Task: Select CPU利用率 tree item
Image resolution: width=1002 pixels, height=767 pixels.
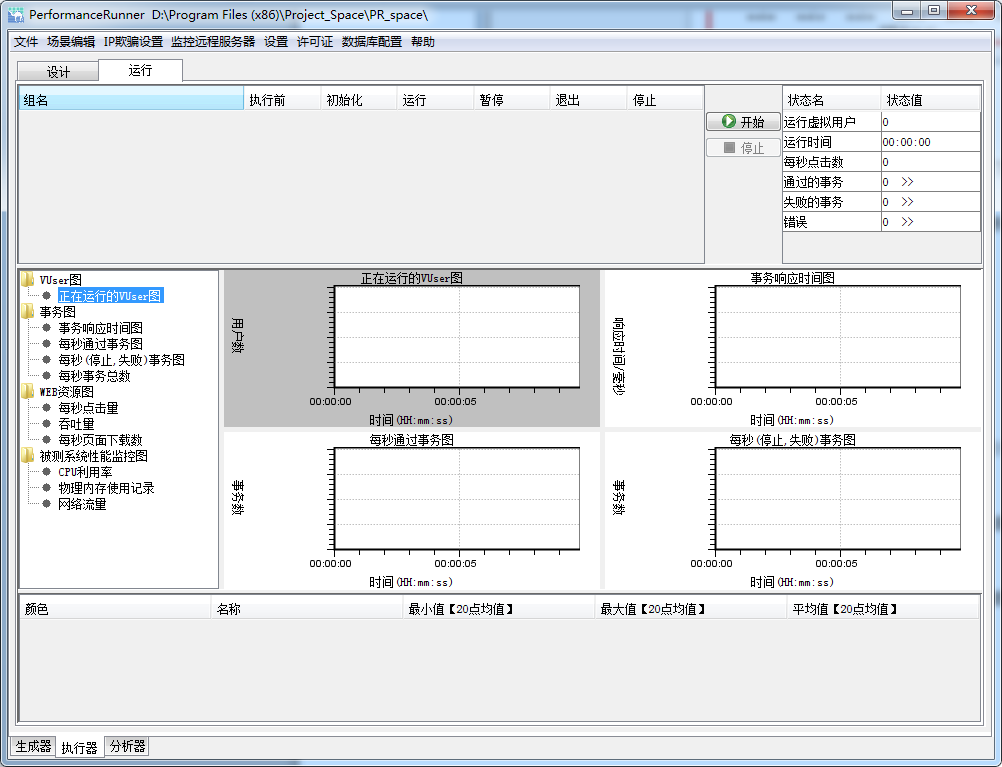Action: point(85,472)
